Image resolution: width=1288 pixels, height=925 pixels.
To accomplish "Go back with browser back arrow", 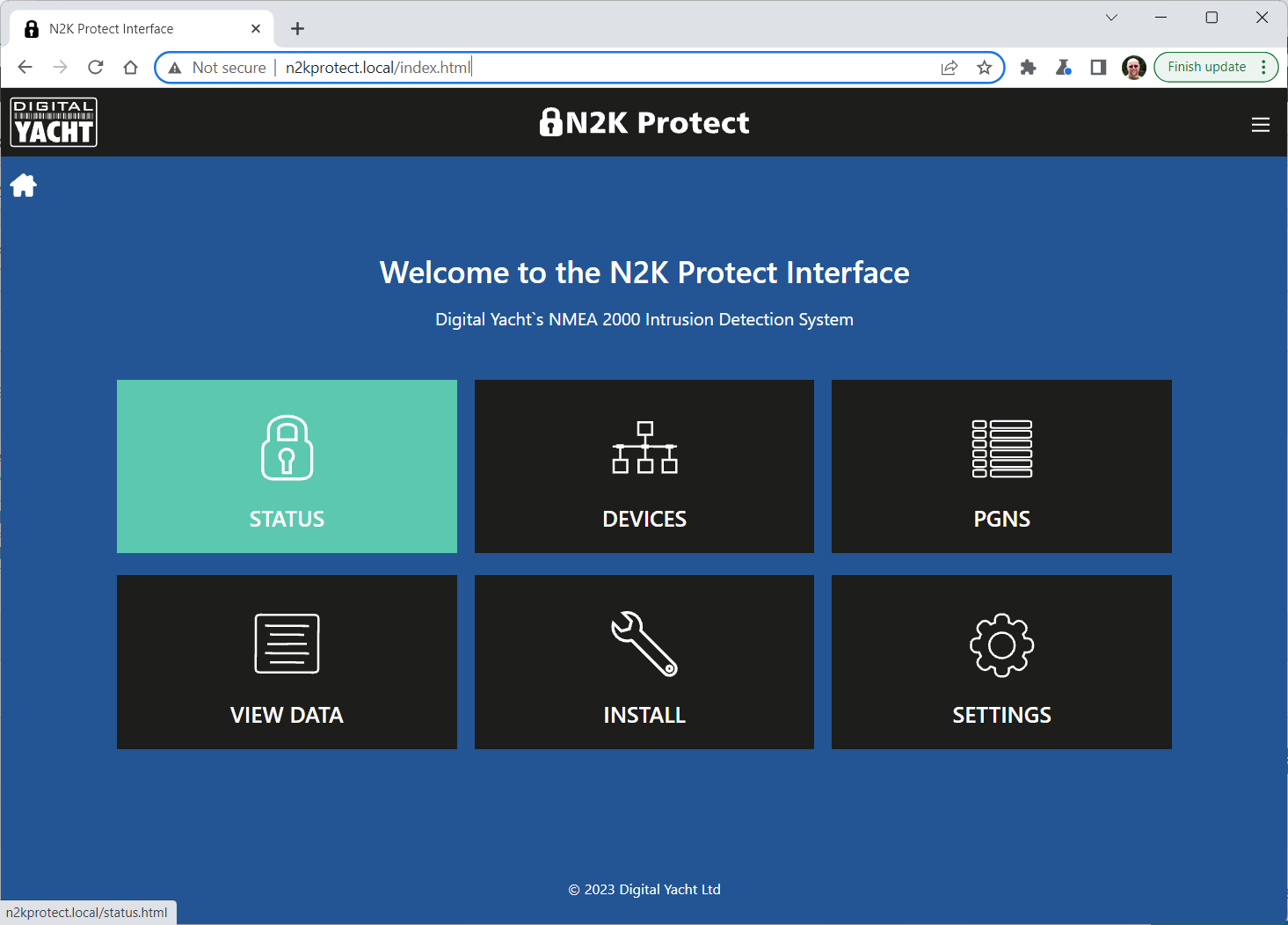I will pos(25,68).
